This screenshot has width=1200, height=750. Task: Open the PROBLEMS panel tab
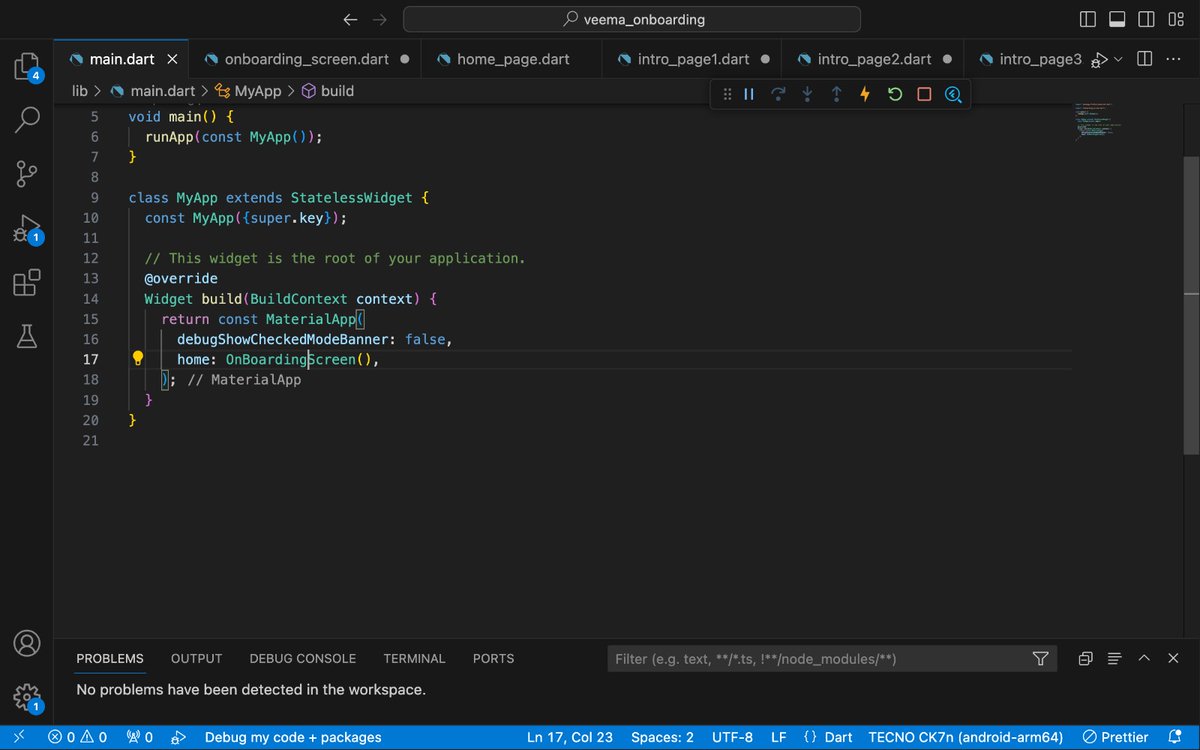tap(110, 658)
